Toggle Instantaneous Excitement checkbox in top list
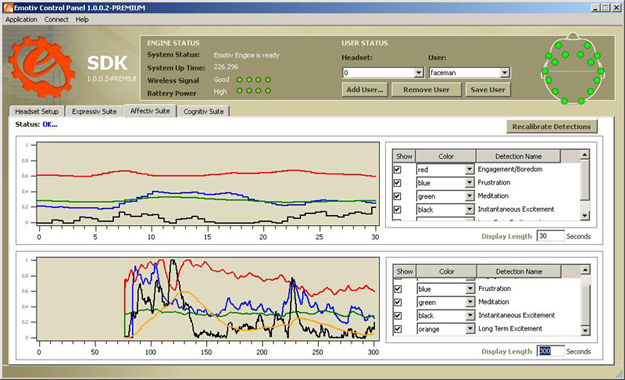Screen dimensions: 625x380 (x=397, y=209)
